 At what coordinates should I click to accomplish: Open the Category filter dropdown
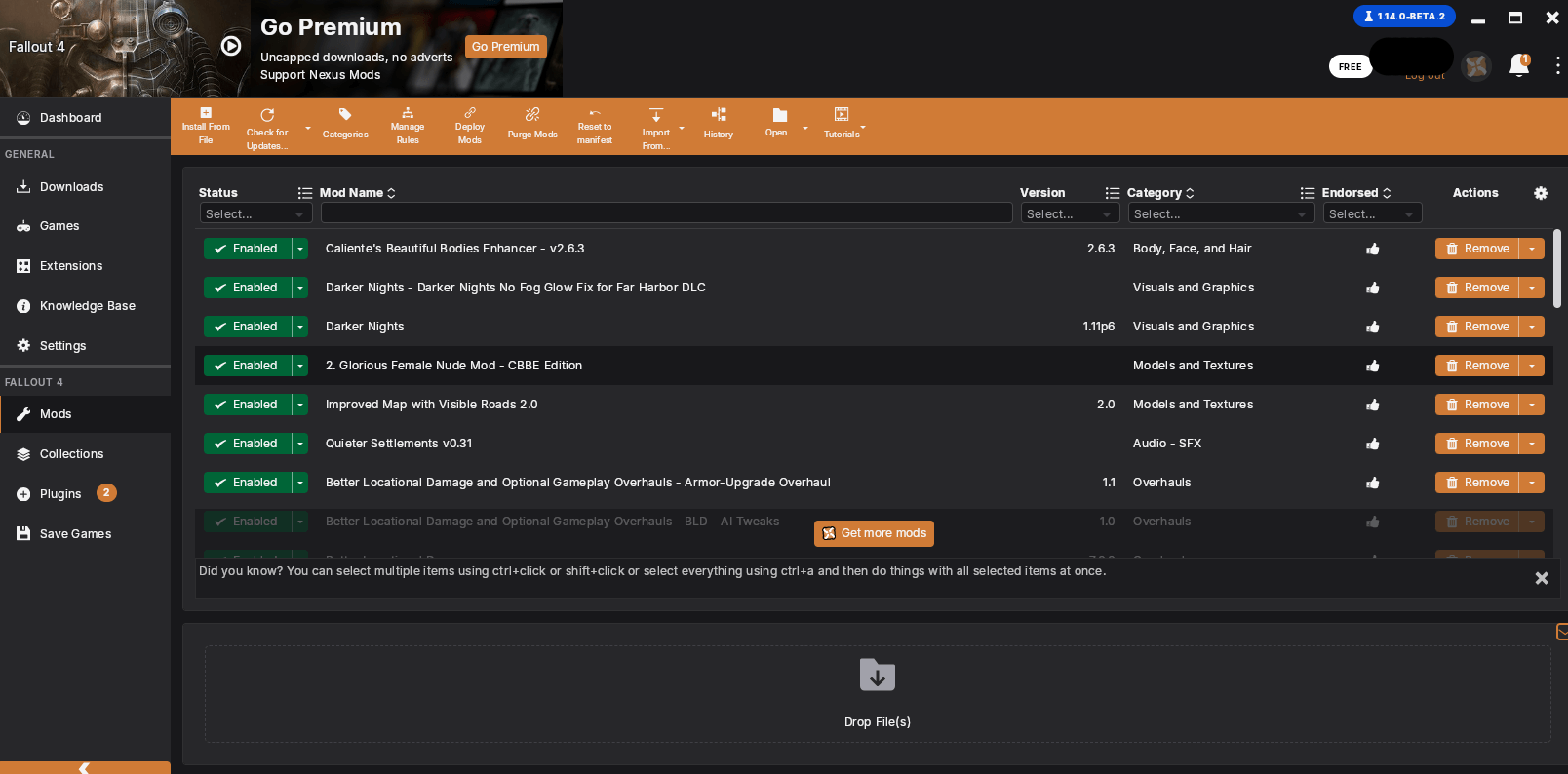click(1221, 213)
